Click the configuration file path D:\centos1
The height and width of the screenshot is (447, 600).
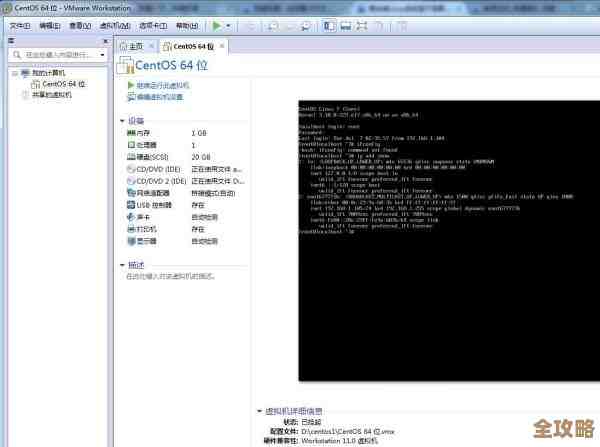coord(348,431)
